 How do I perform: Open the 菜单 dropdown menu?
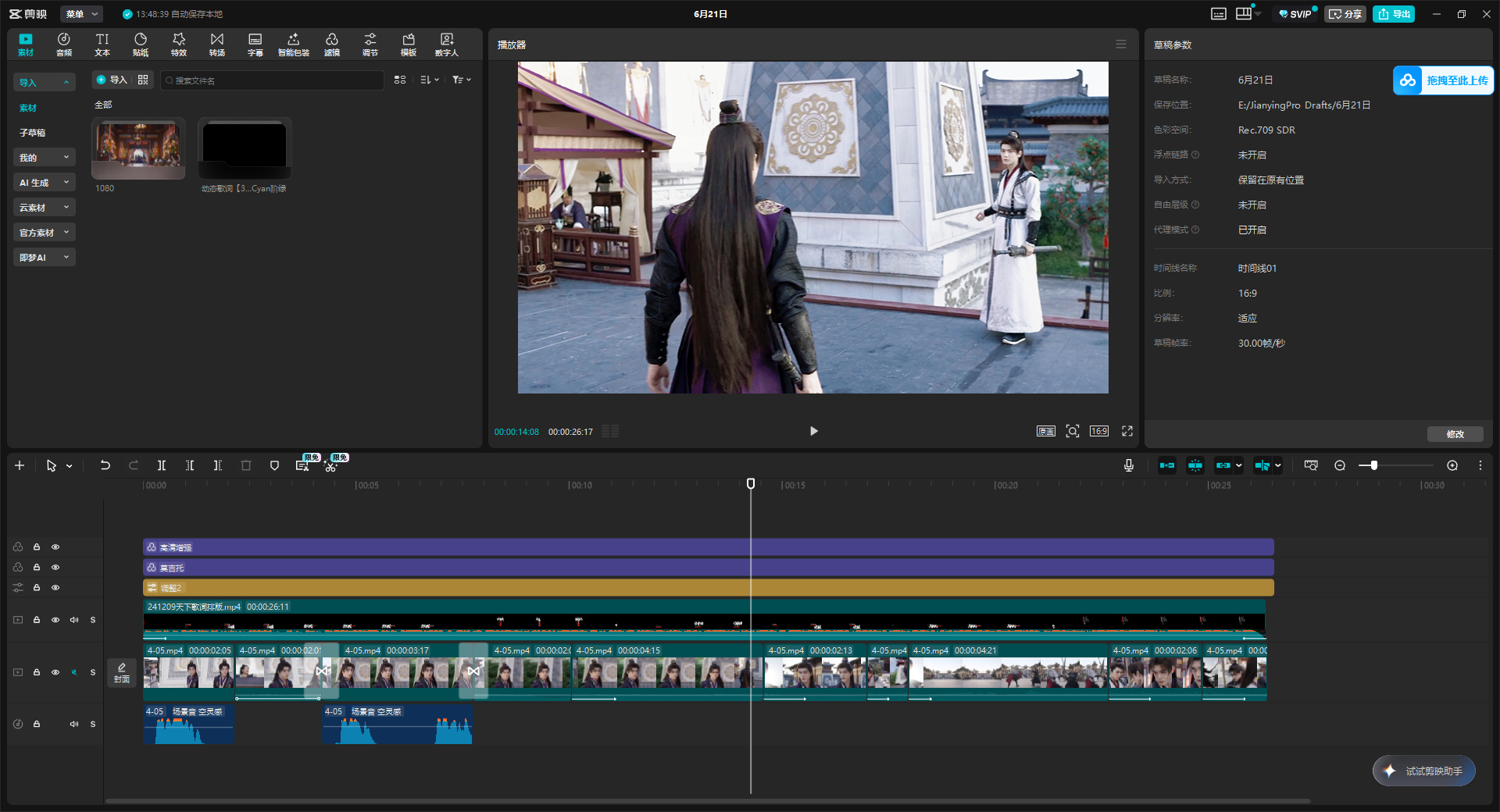(x=81, y=14)
